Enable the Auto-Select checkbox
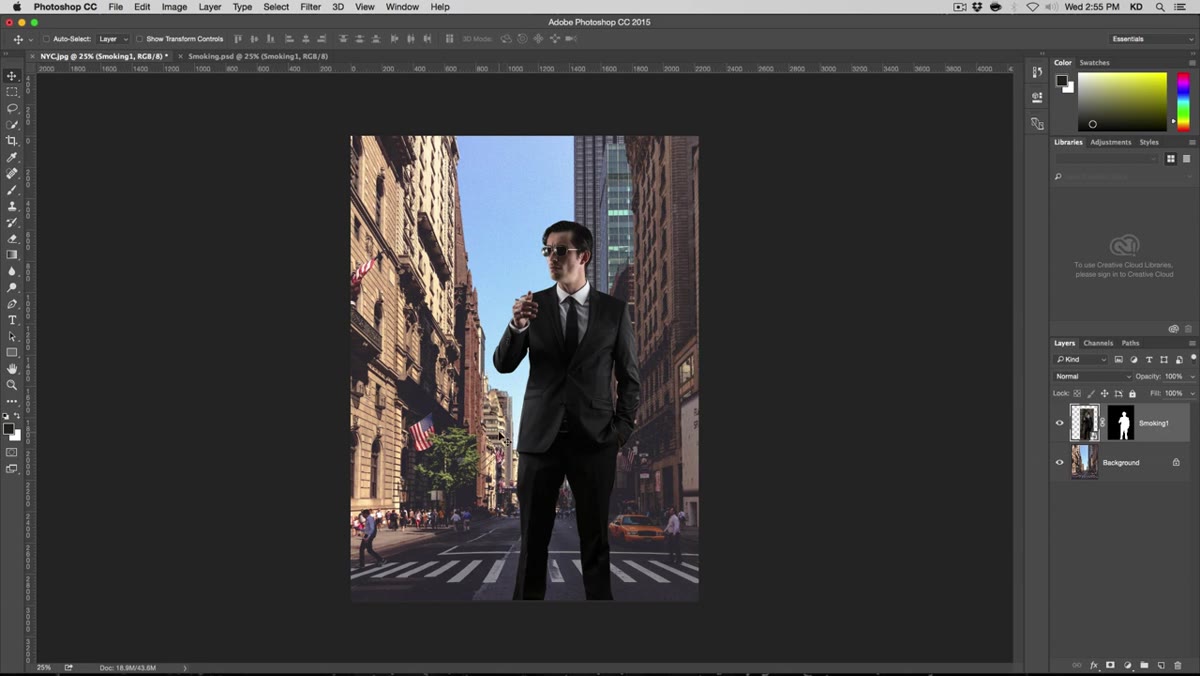The width and height of the screenshot is (1200, 676). click(x=46, y=39)
